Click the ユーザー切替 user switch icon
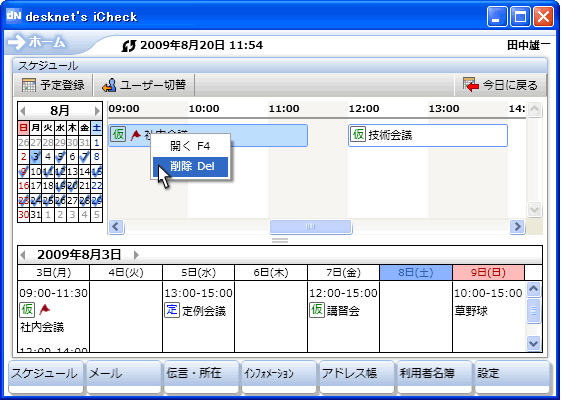Screen dimensions: 562x402 pos(109,85)
